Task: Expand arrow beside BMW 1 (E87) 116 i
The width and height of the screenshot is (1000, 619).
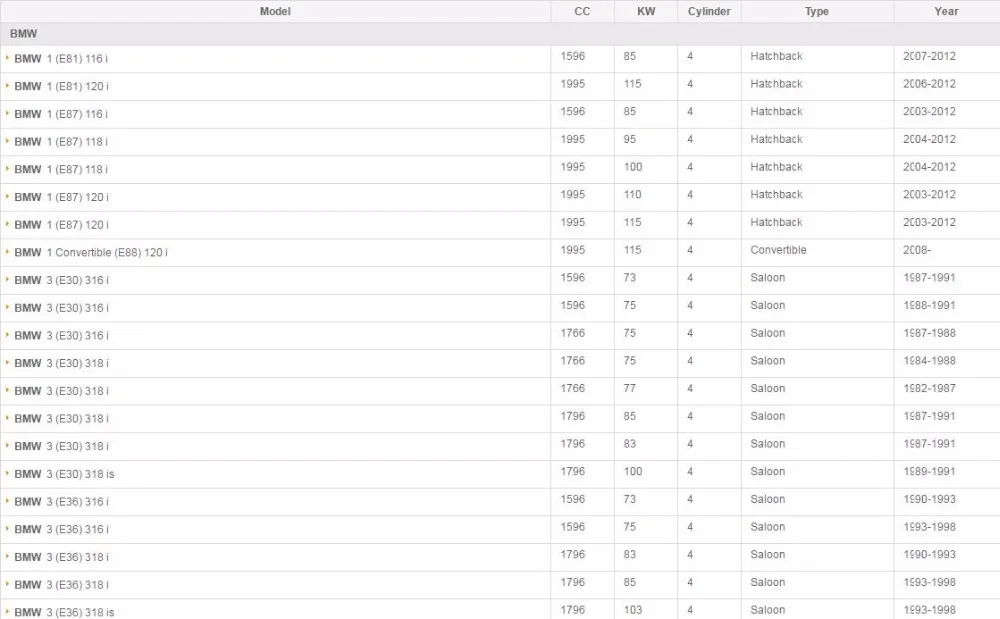Action: point(7,113)
